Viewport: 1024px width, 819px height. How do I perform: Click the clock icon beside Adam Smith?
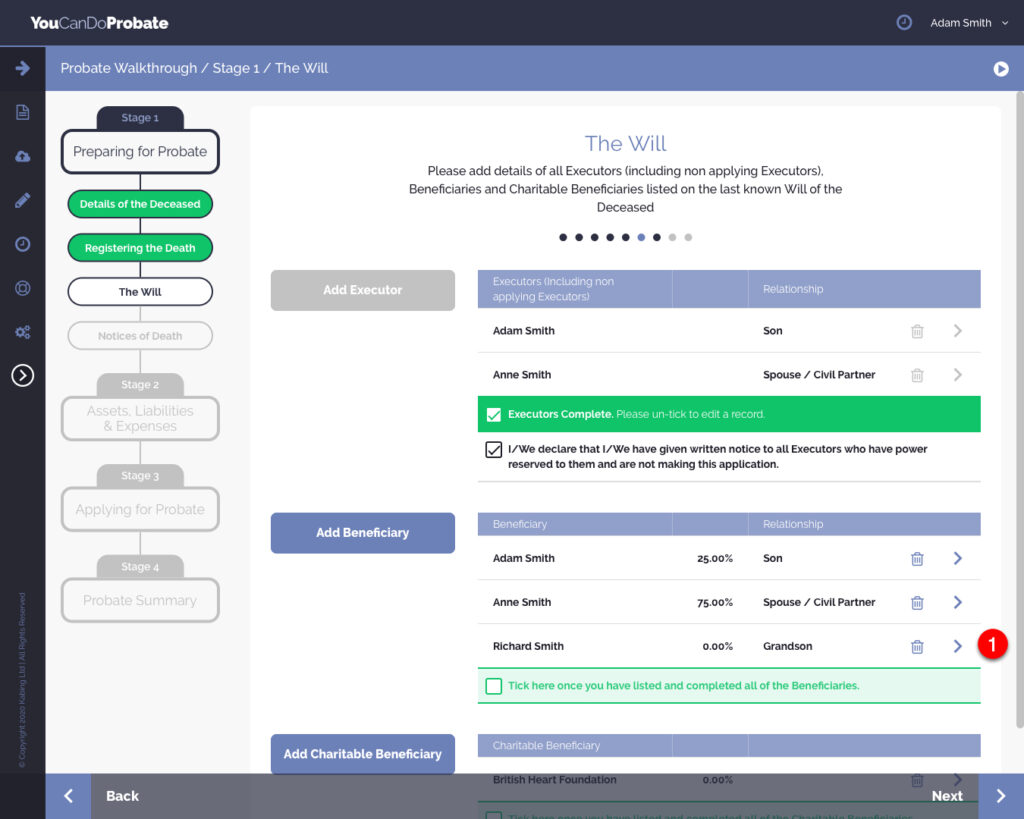coord(904,22)
